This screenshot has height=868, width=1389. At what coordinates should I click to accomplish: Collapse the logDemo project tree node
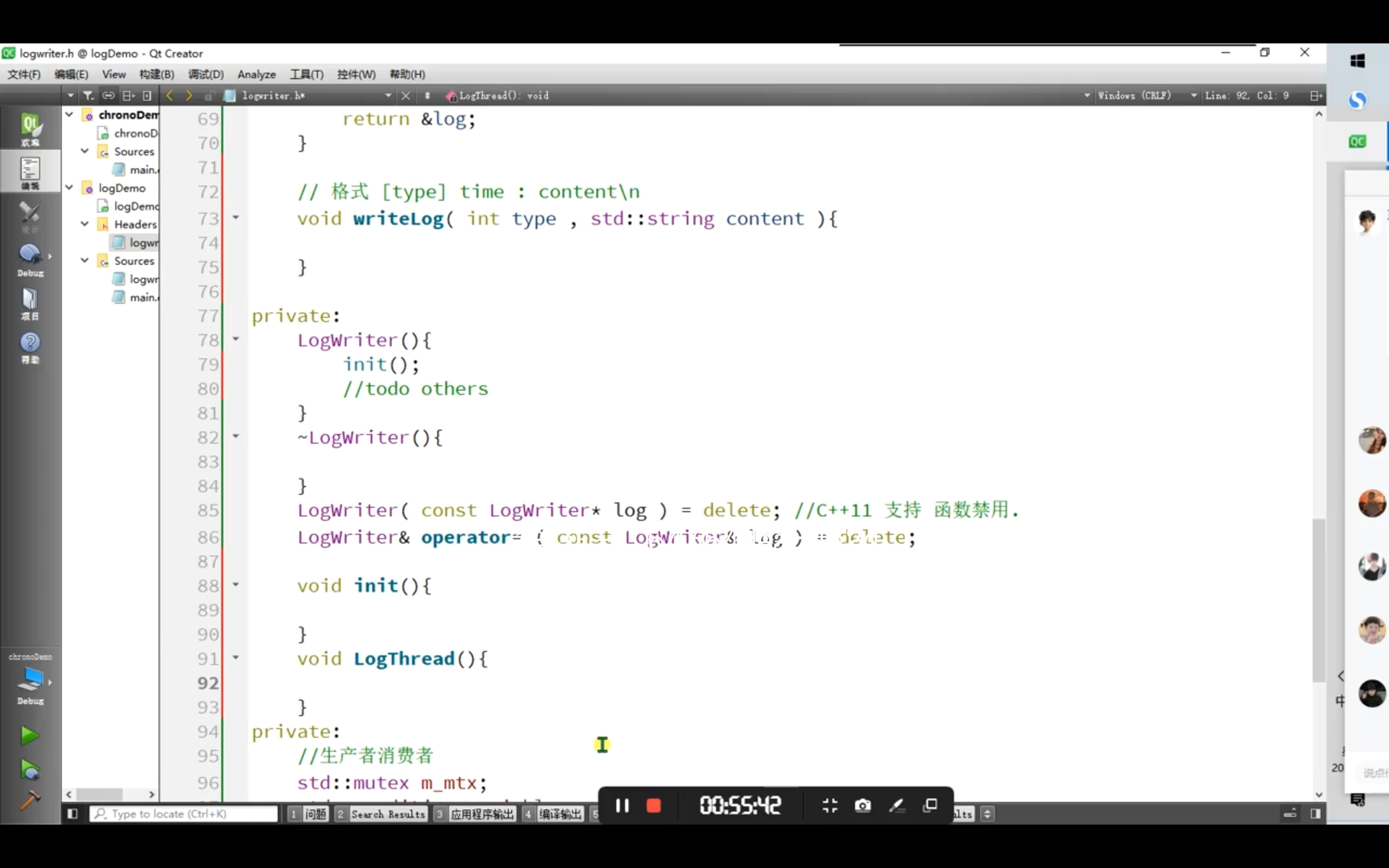(69, 188)
